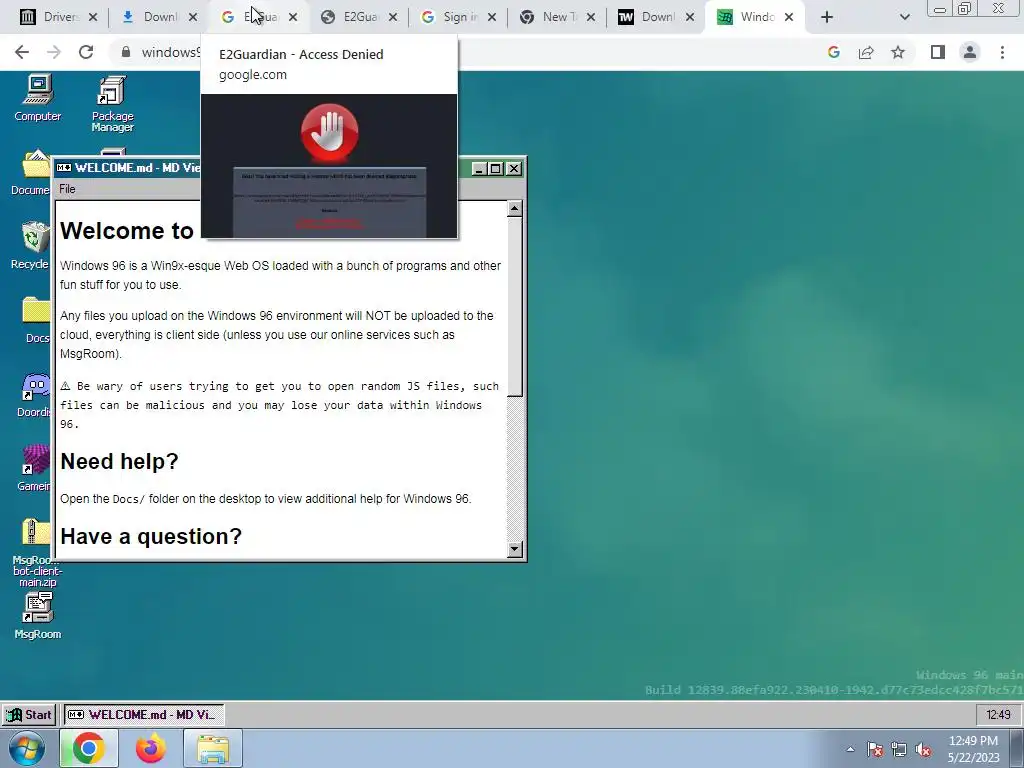Go back in Chrome
Image resolution: width=1024 pixels, height=768 pixels.
tap(22, 52)
